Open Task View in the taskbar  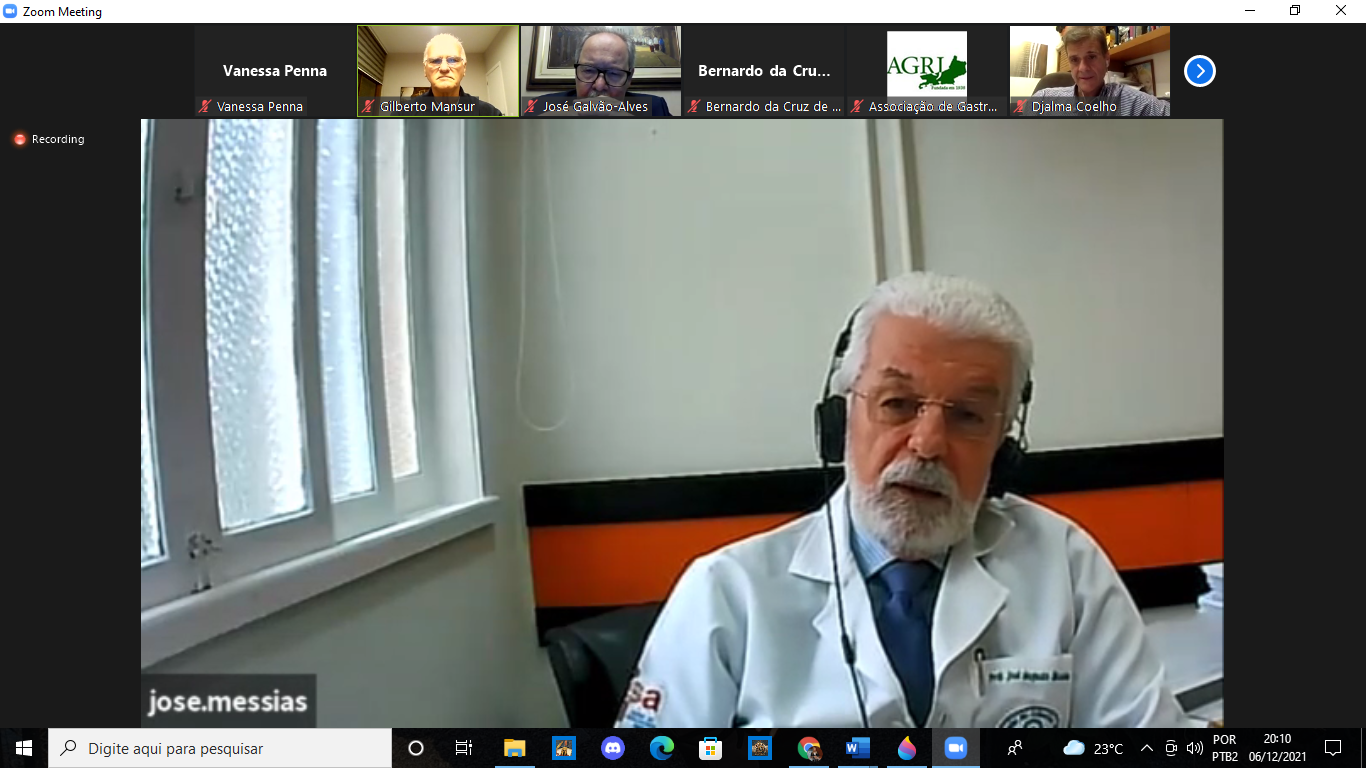pyautogui.click(x=464, y=748)
